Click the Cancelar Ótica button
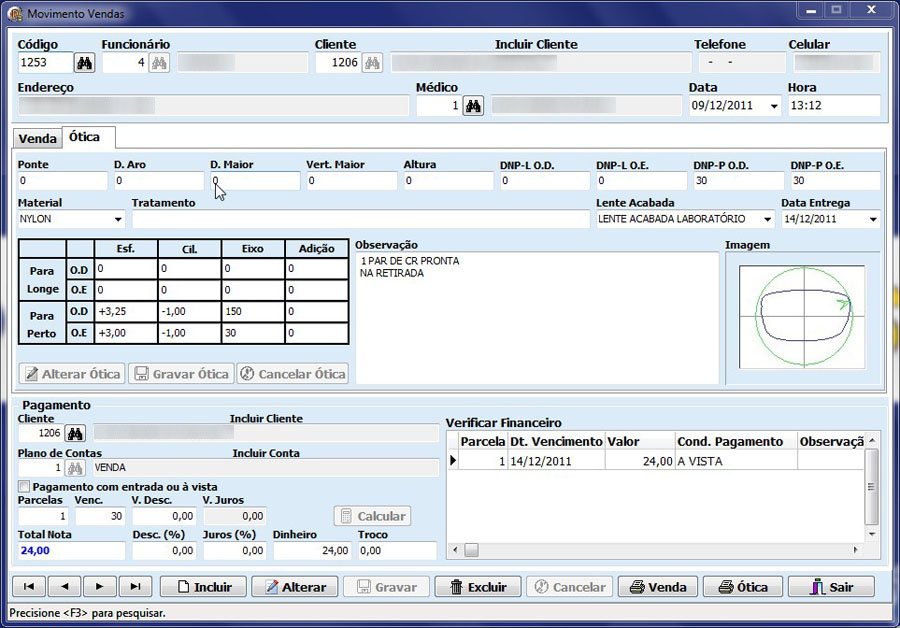Screen dimensions: 900x628 (x=293, y=374)
